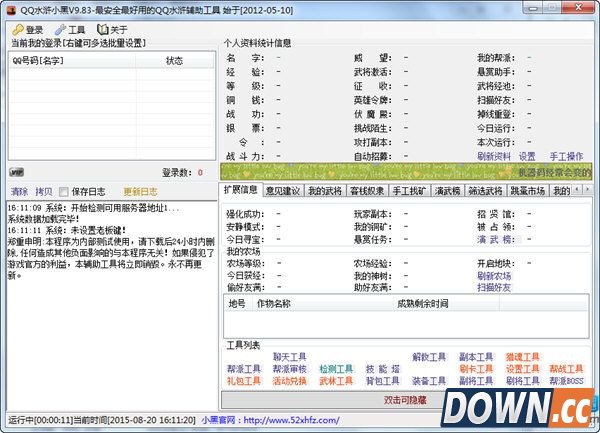Click the 手工操作 link
Screen dimensions: 600x433
566,156
